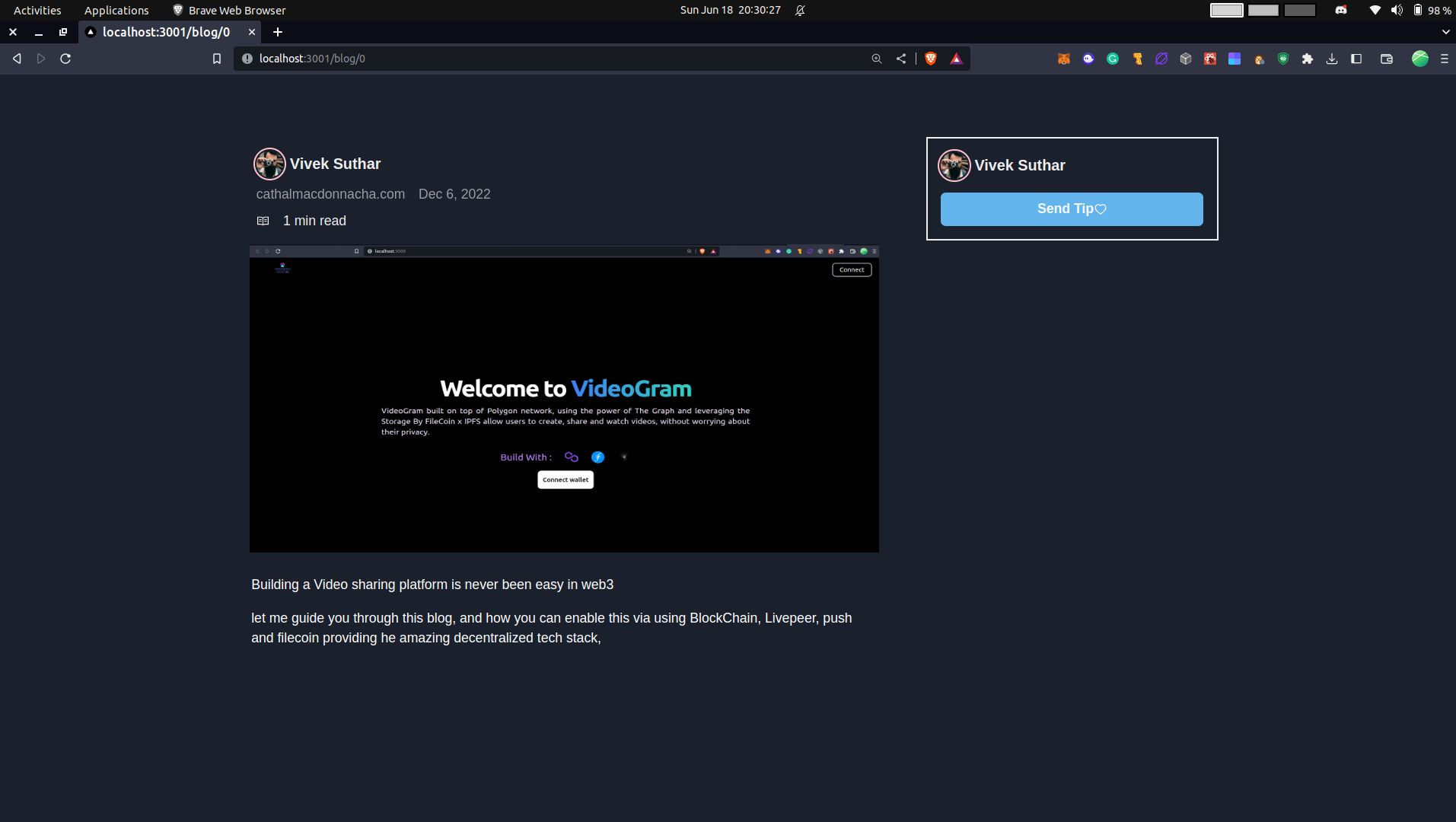Go back with the browser back arrow
The width and height of the screenshot is (1456, 822).
pyautogui.click(x=17, y=59)
